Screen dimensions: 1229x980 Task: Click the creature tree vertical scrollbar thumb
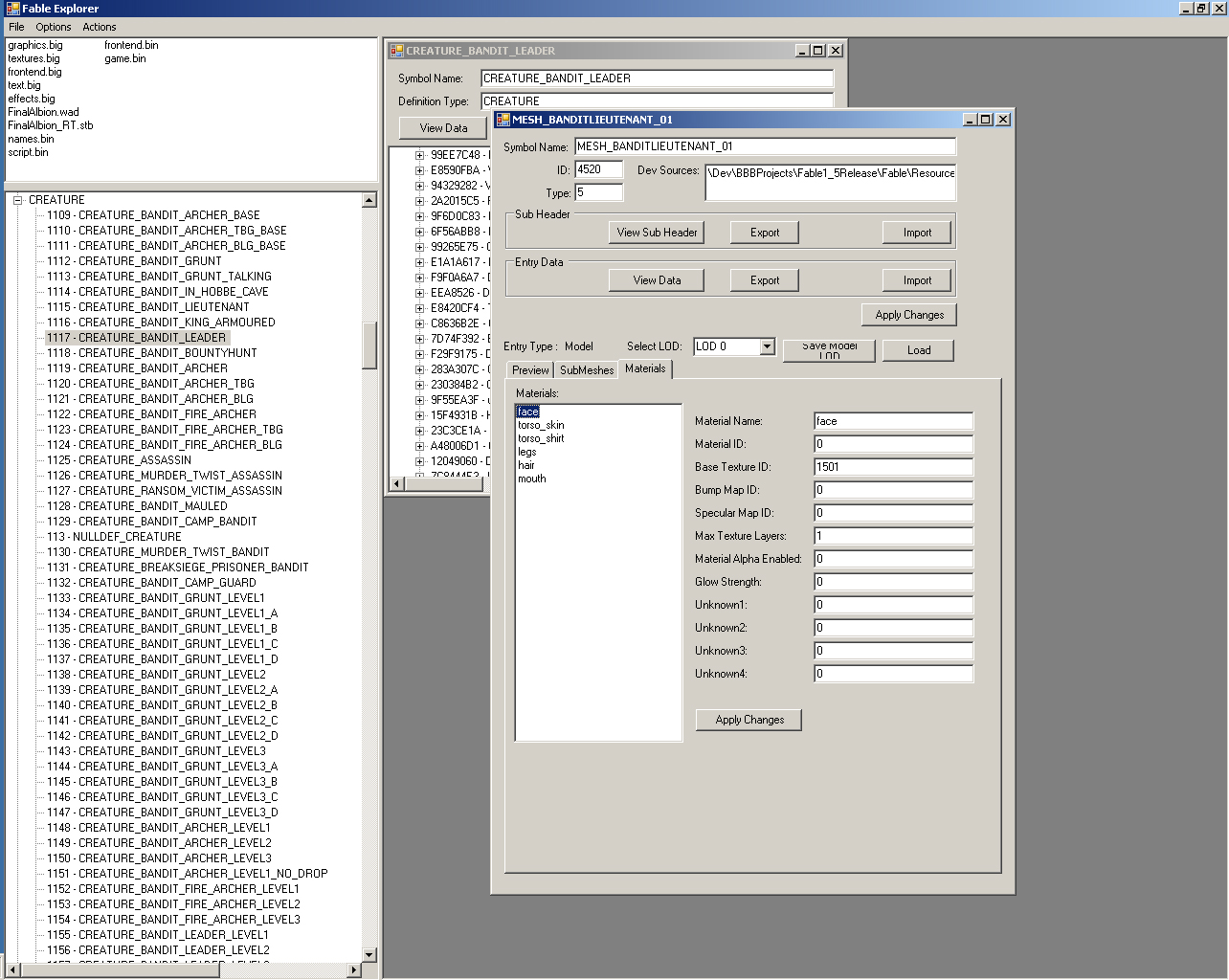point(369,345)
